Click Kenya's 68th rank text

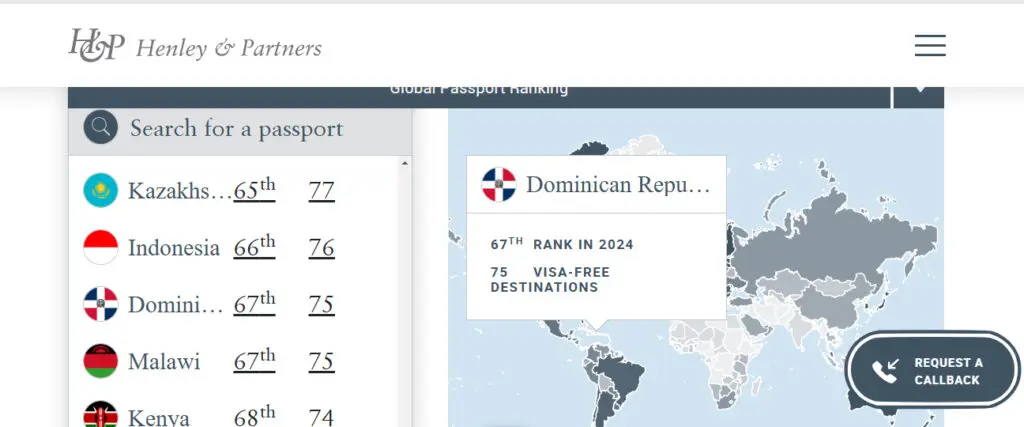(254, 416)
